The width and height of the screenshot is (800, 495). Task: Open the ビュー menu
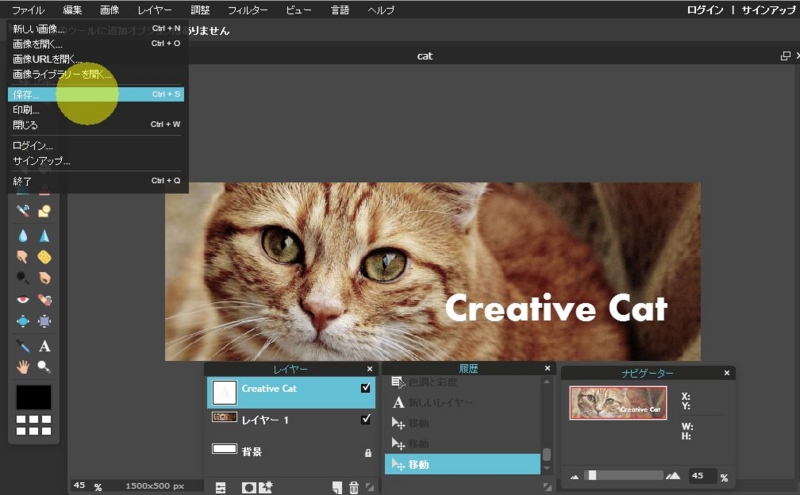(x=298, y=10)
